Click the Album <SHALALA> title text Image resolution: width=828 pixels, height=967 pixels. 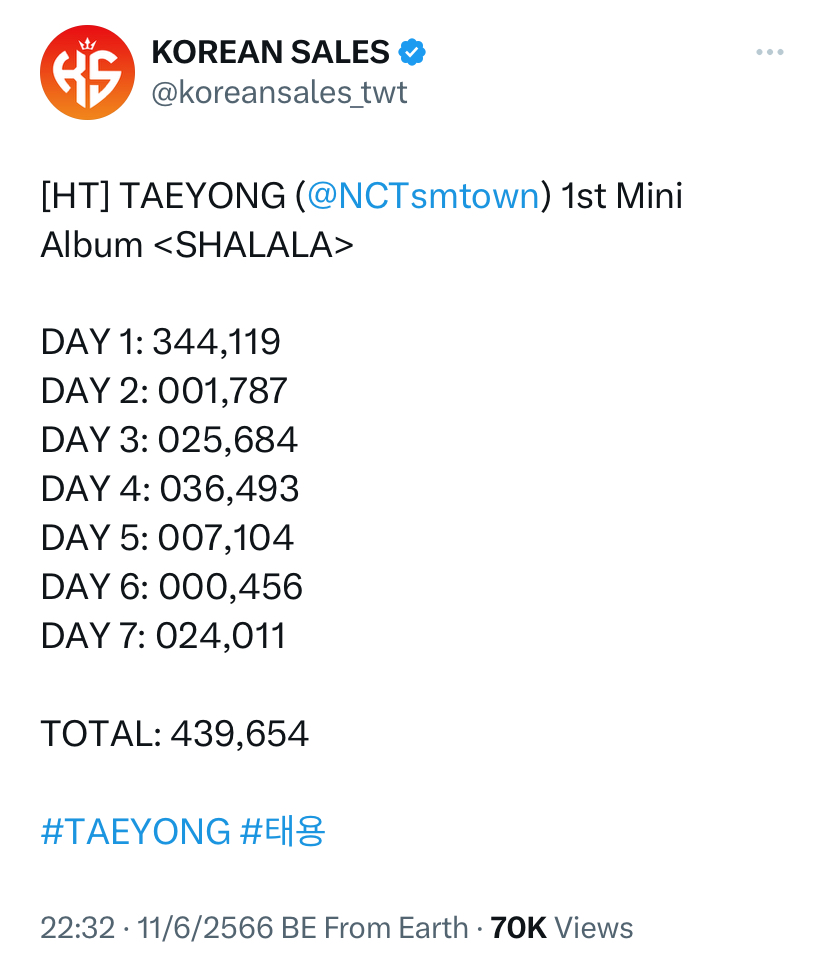click(197, 245)
